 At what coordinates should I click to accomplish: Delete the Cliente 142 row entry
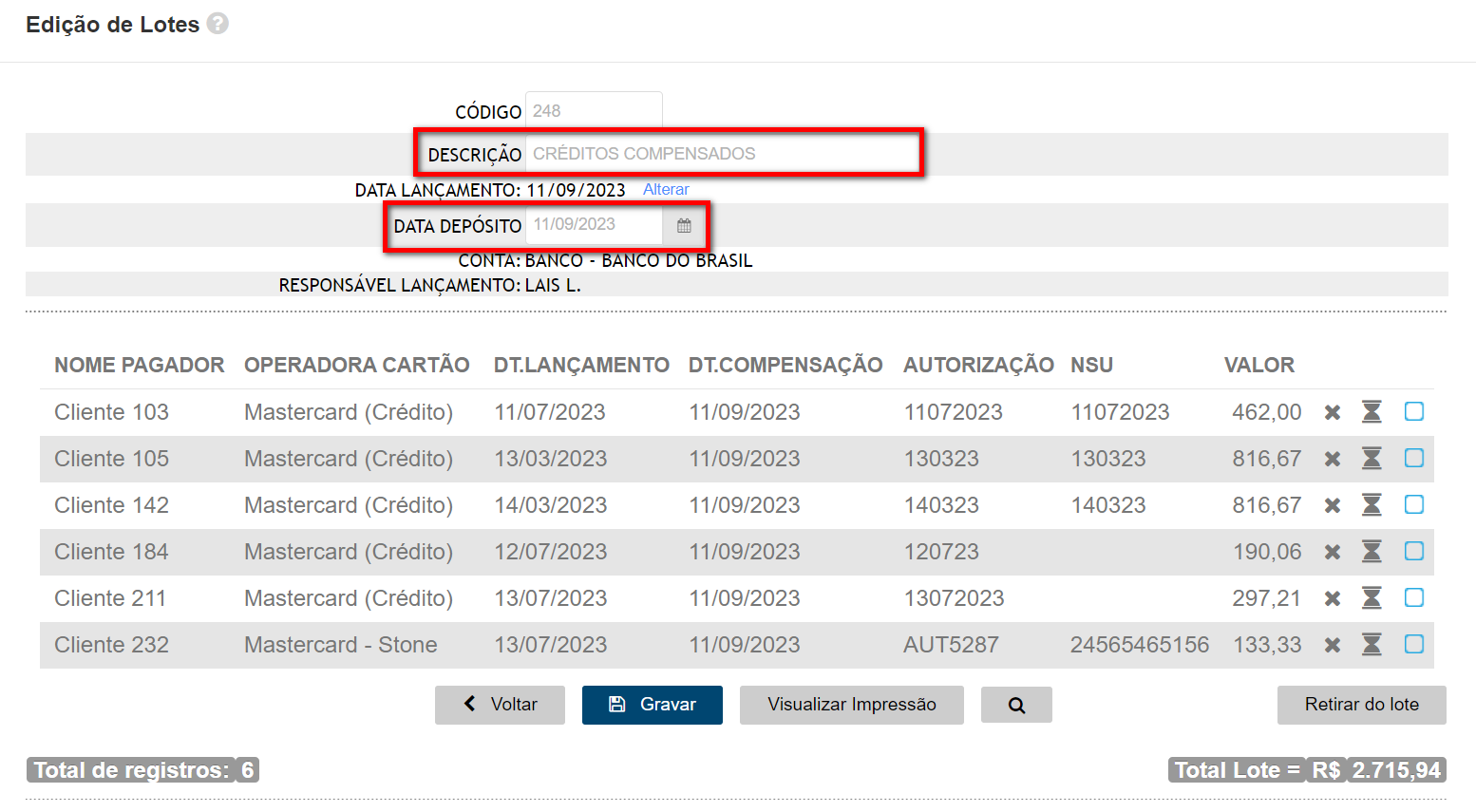pyautogui.click(x=1333, y=505)
